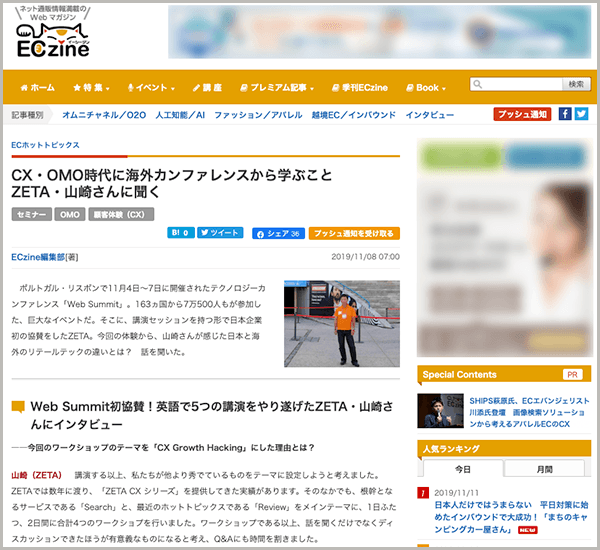Screen dimensions: 600x550
Task: Click the search magnifier icon
Action: [477, 84]
